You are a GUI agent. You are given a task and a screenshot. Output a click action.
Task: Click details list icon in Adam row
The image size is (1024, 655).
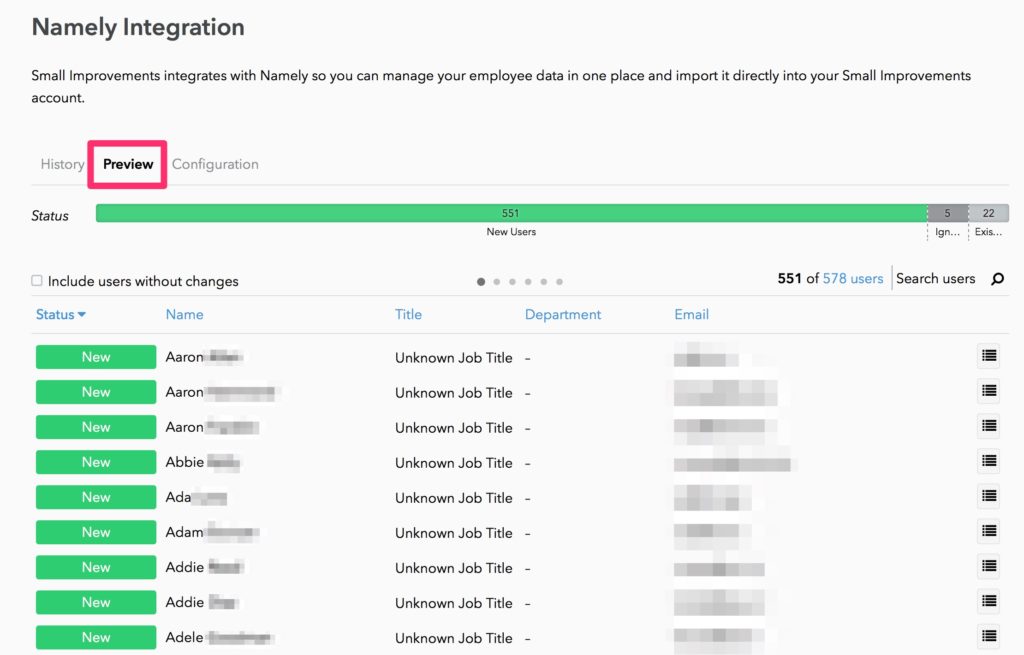point(988,531)
